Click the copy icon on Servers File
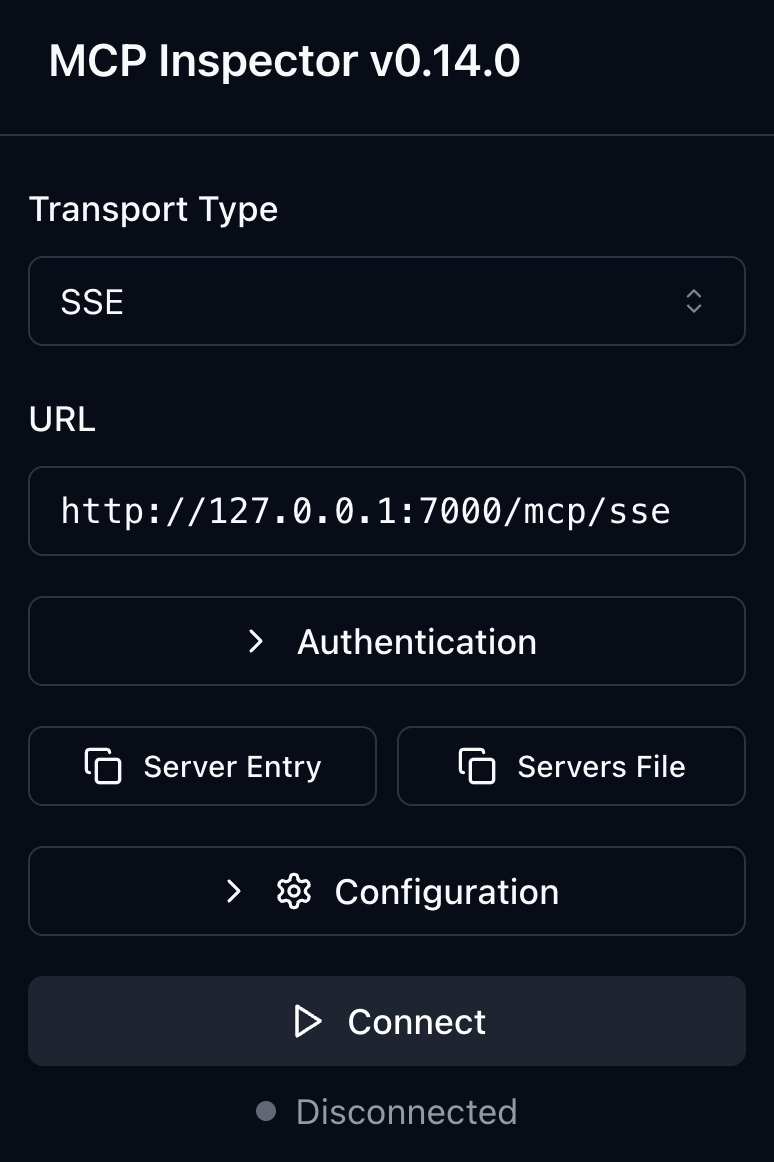The width and height of the screenshot is (774, 1162). 477,766
